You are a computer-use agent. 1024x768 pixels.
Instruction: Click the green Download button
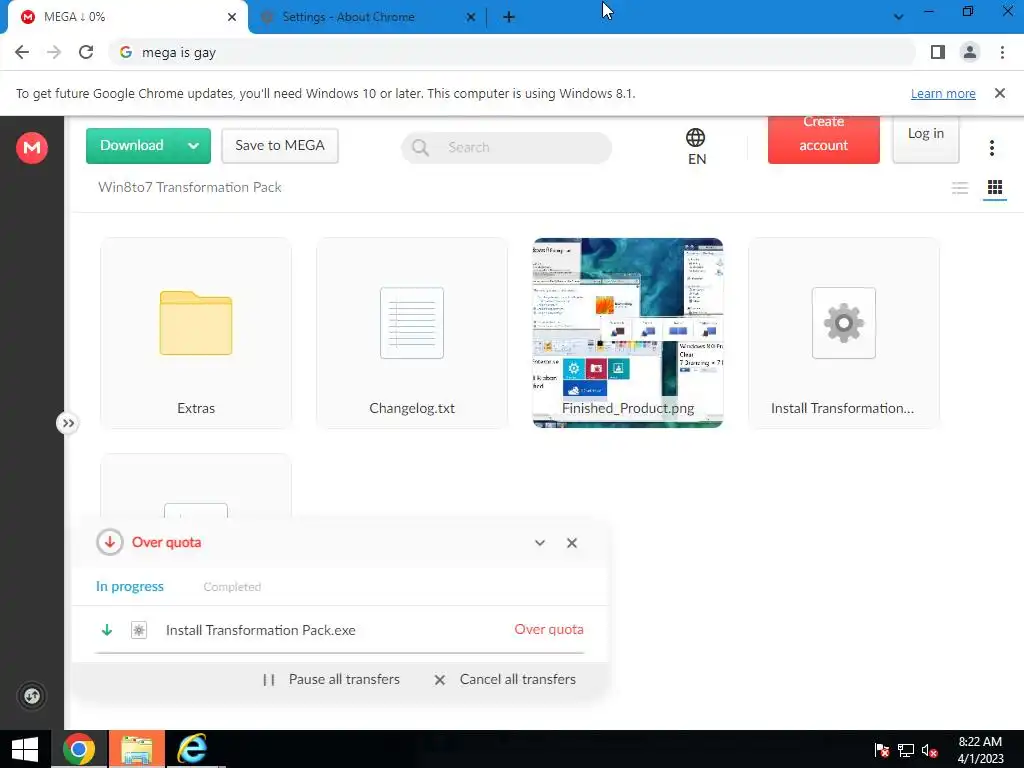pyautogui.click(x=131, y=146)
